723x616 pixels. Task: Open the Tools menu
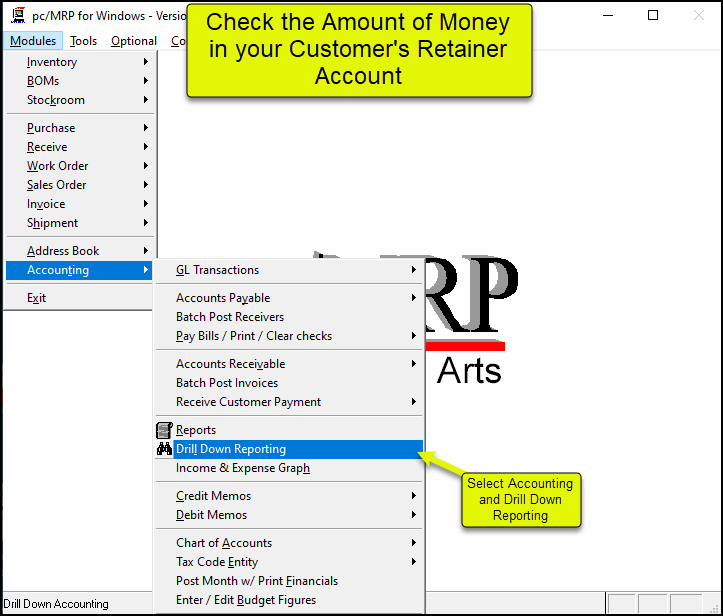(83, 41)
